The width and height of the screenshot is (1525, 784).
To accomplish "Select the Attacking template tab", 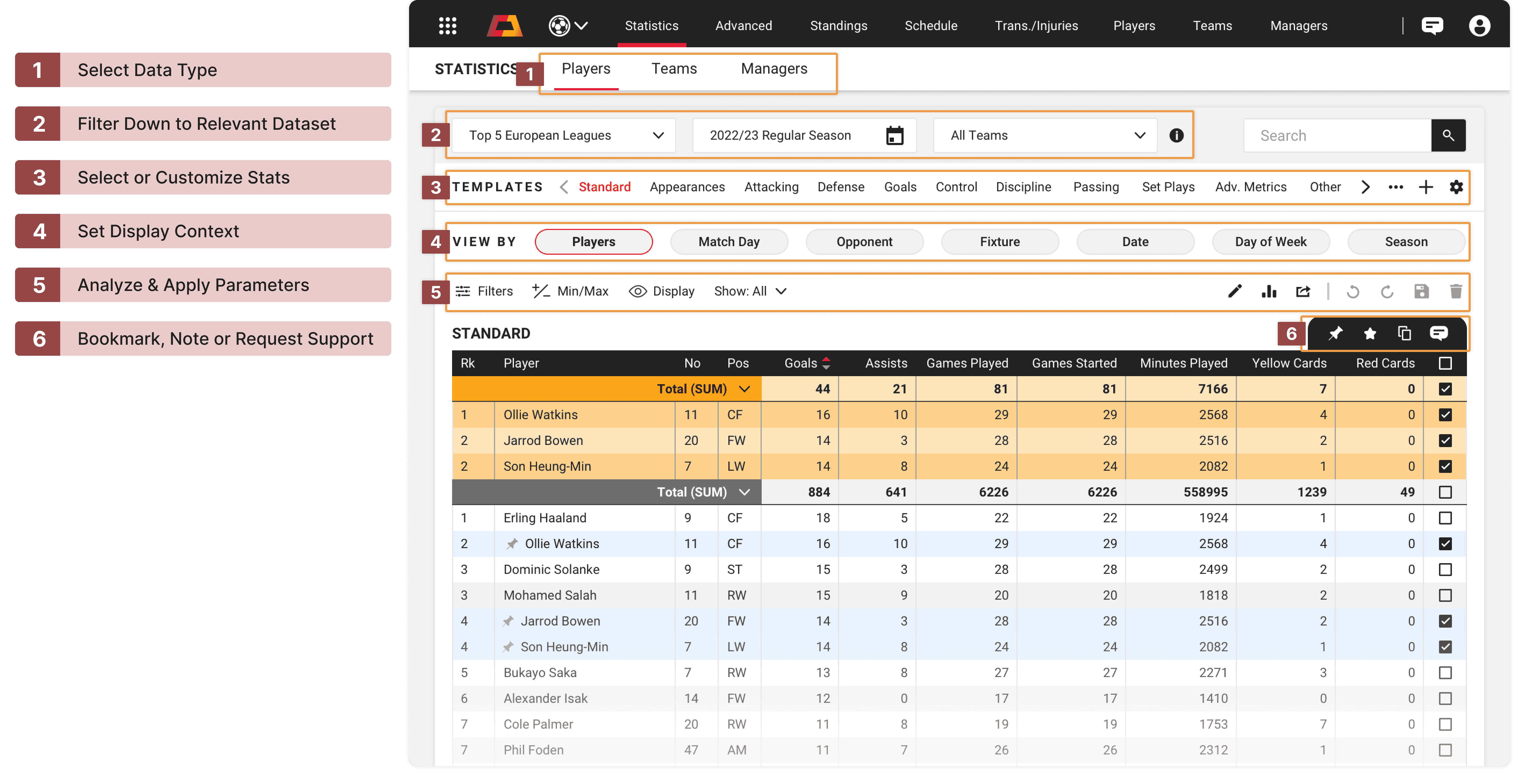I will coord(771,187).
